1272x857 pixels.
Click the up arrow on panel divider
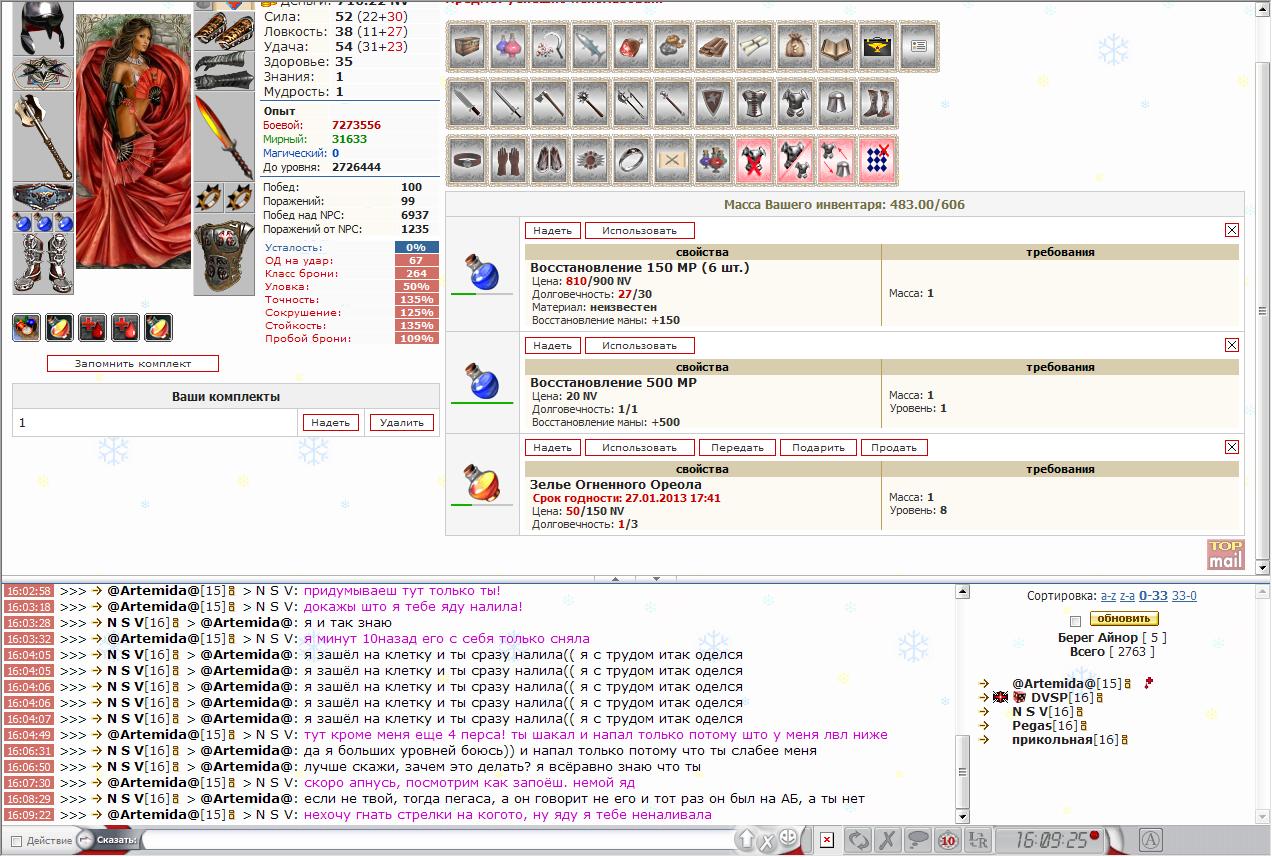pyautogui.click(x=615, y=579)
